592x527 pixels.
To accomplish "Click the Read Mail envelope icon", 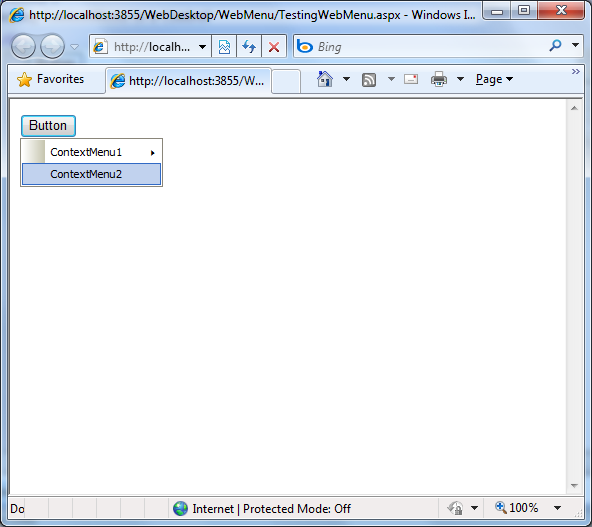I will 411,79.
